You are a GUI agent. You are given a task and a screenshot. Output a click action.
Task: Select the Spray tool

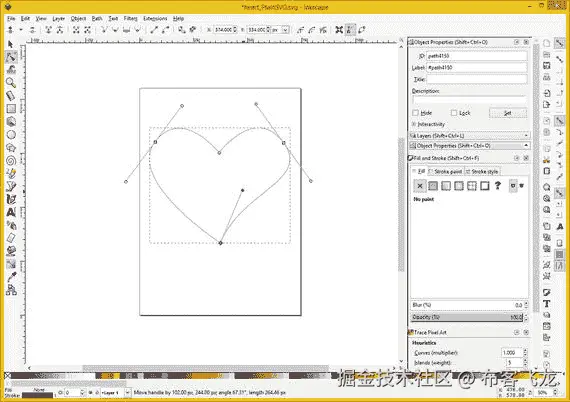11,225
